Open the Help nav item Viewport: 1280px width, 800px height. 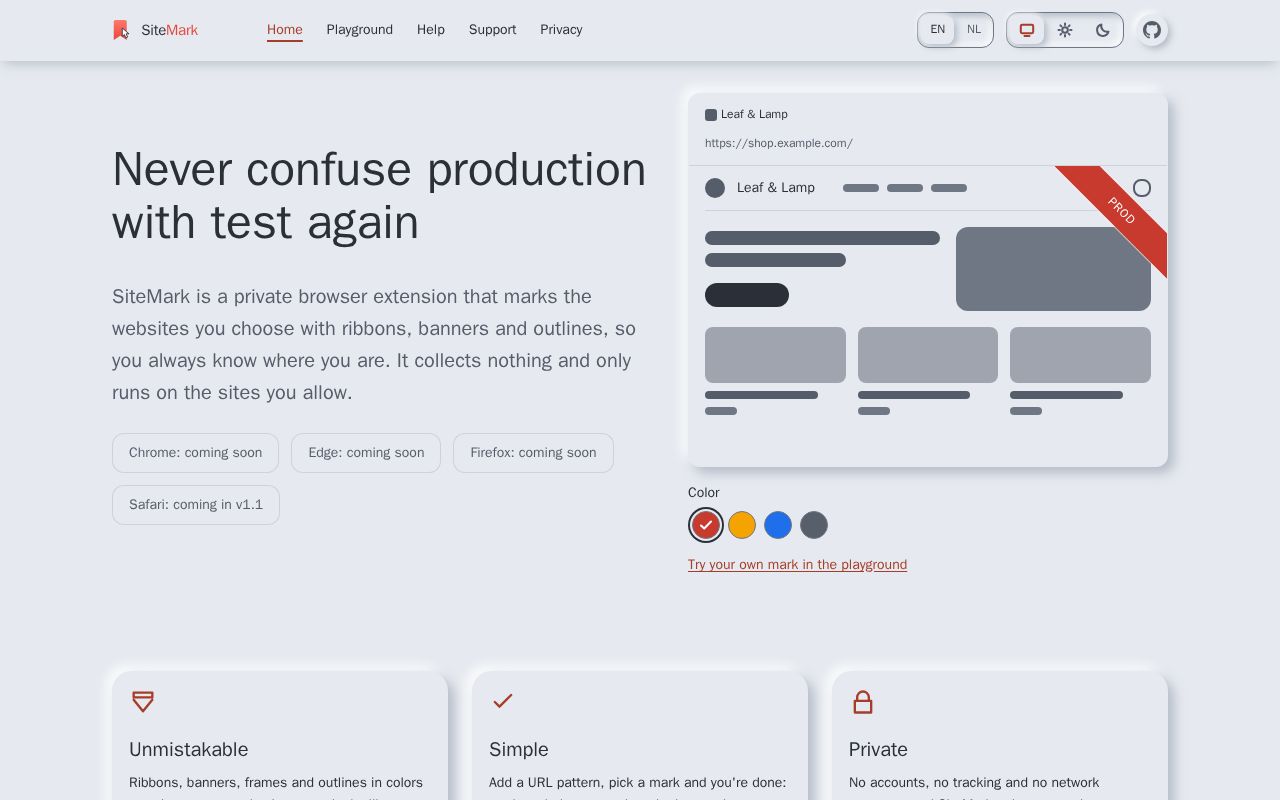[x=431, y=30]
